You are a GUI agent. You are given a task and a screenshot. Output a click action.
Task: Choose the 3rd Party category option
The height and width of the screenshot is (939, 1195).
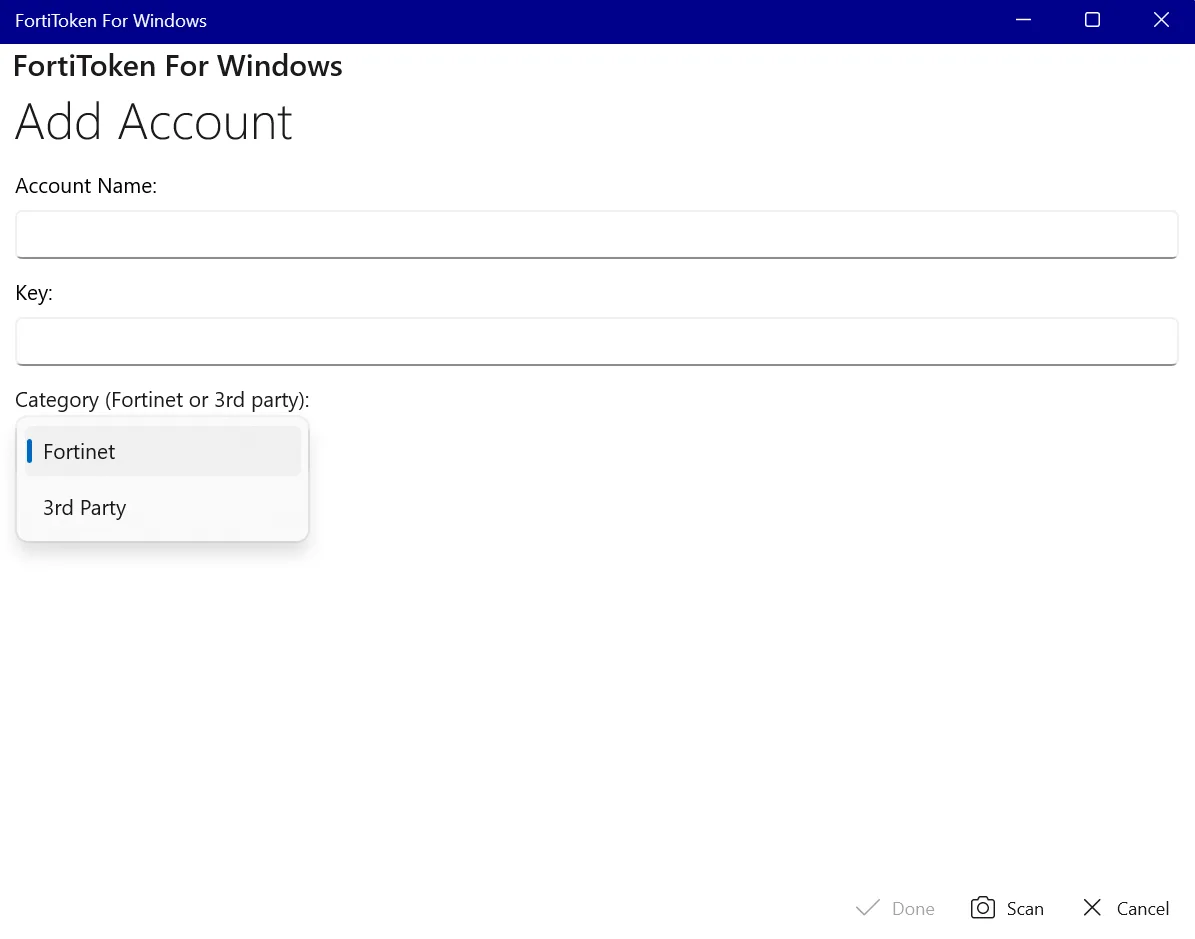162,508
